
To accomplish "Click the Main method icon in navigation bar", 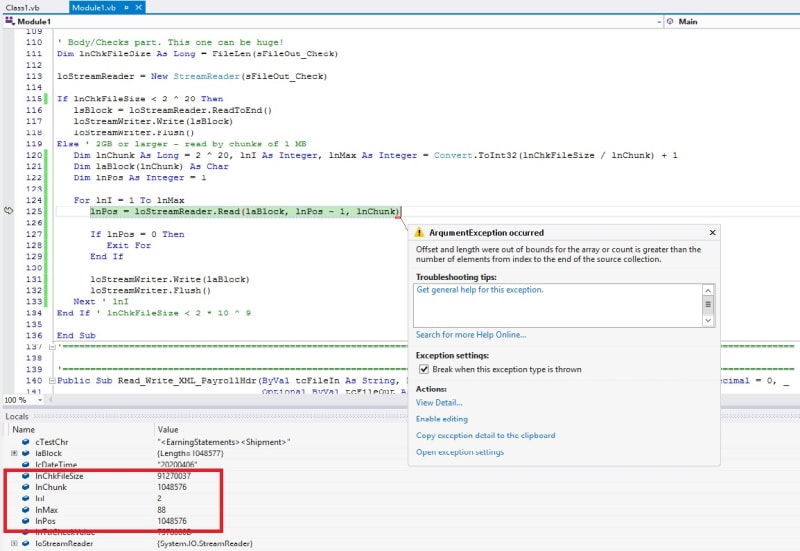I will pos(670,21).
